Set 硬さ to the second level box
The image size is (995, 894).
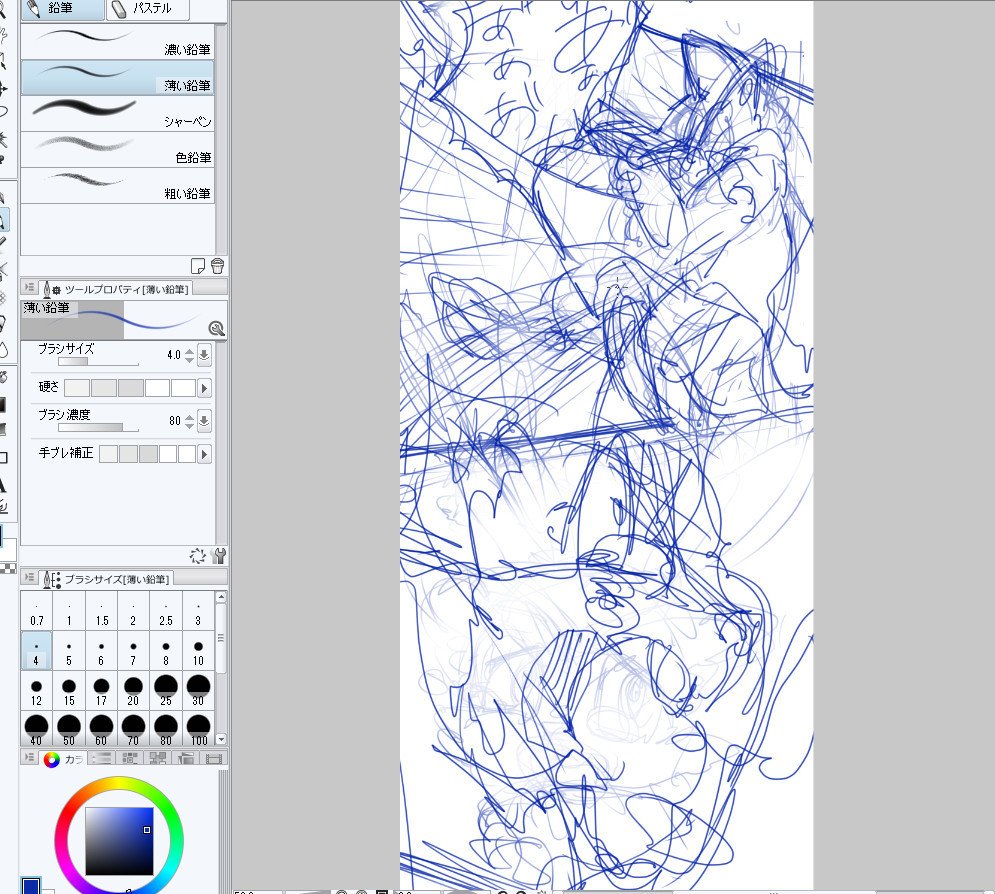pyautogui.click(x=103, y=388)
